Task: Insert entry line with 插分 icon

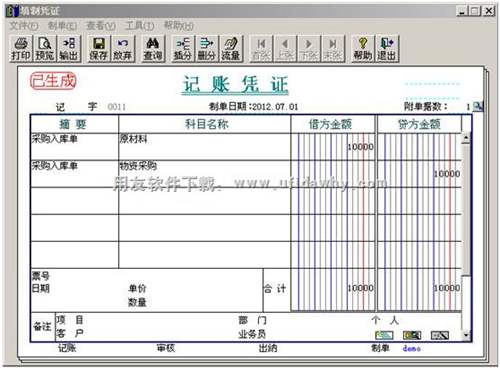Action: coord(183,49)
